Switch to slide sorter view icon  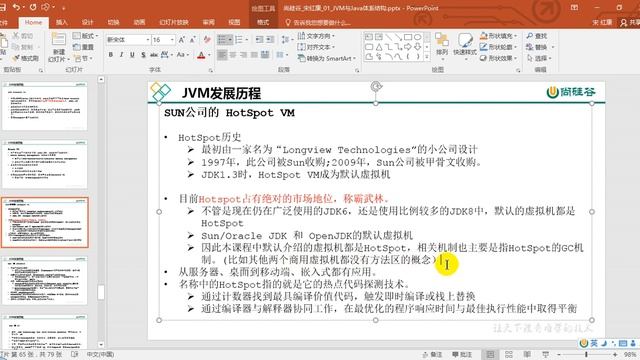pos(509,354)
